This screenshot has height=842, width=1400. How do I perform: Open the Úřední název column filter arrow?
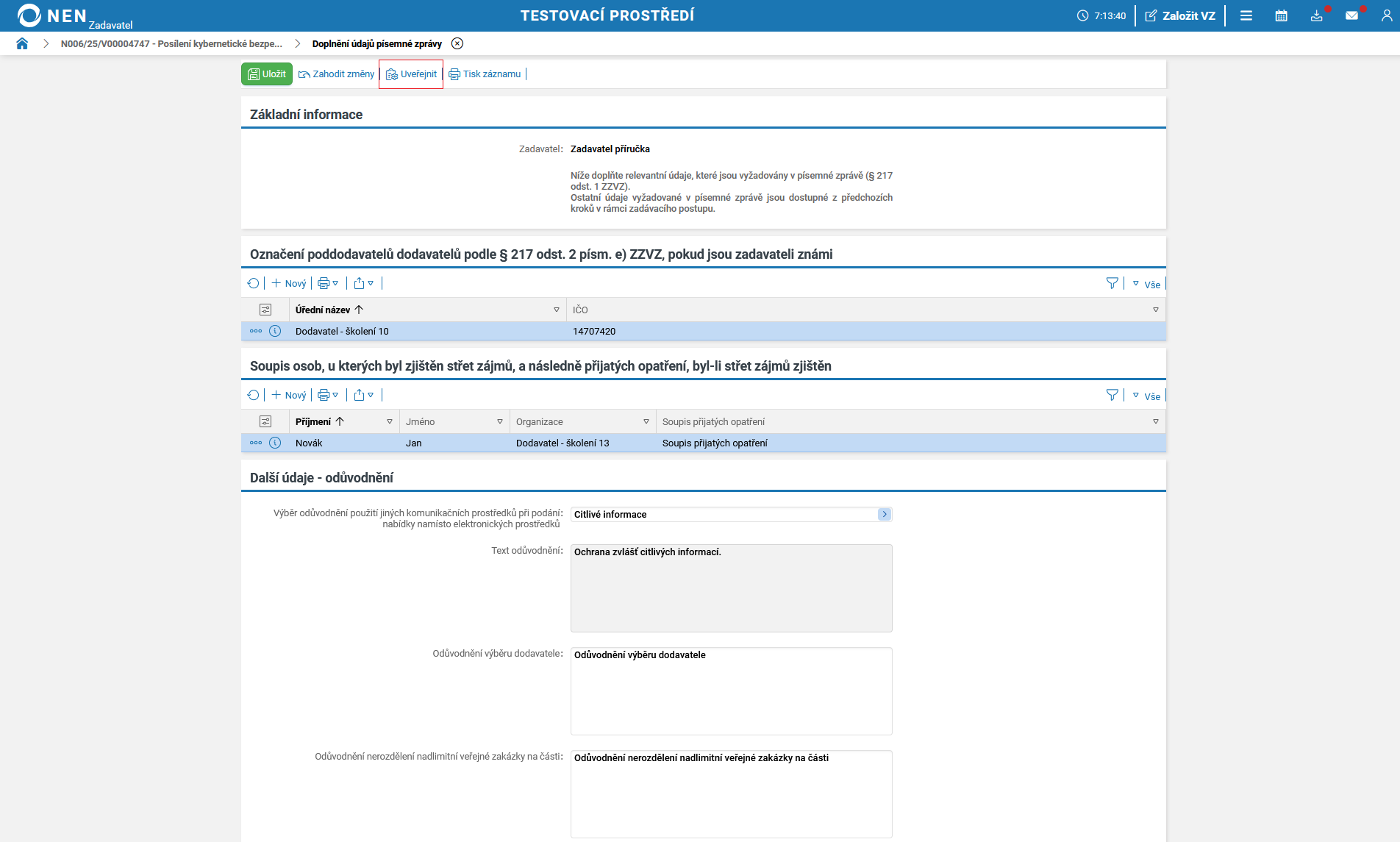pyautogui.click(x=557, y=310)
